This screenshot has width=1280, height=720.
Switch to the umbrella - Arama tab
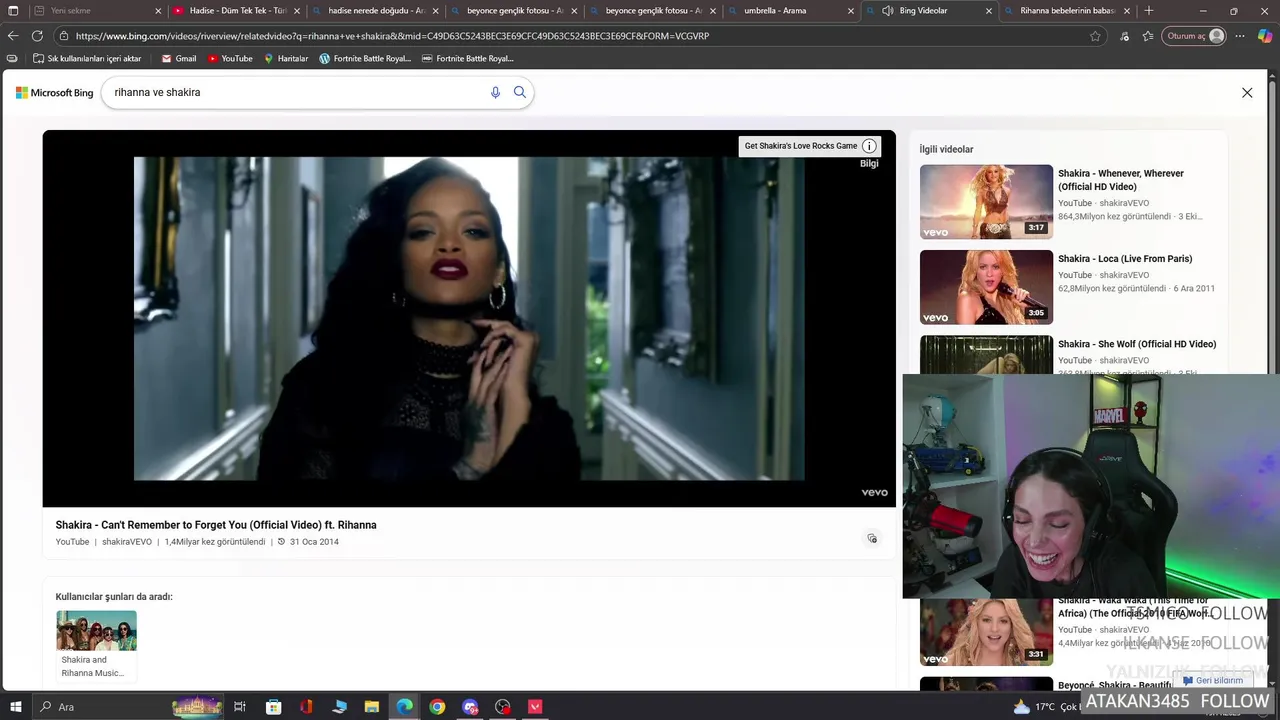pos(791,11)
